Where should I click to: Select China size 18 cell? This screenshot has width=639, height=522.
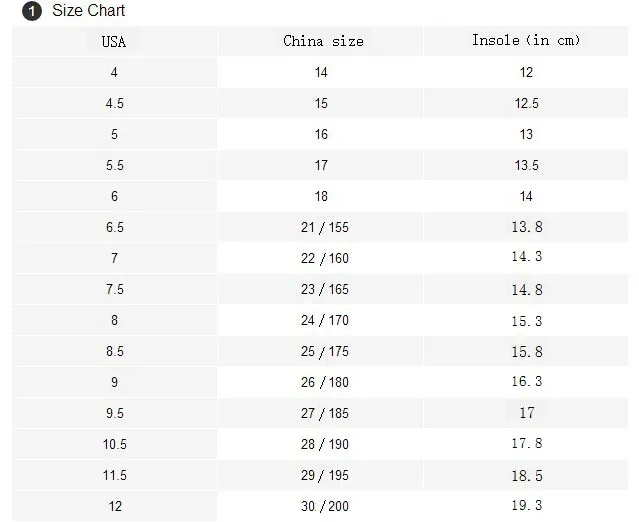click(x=320, y=196)
